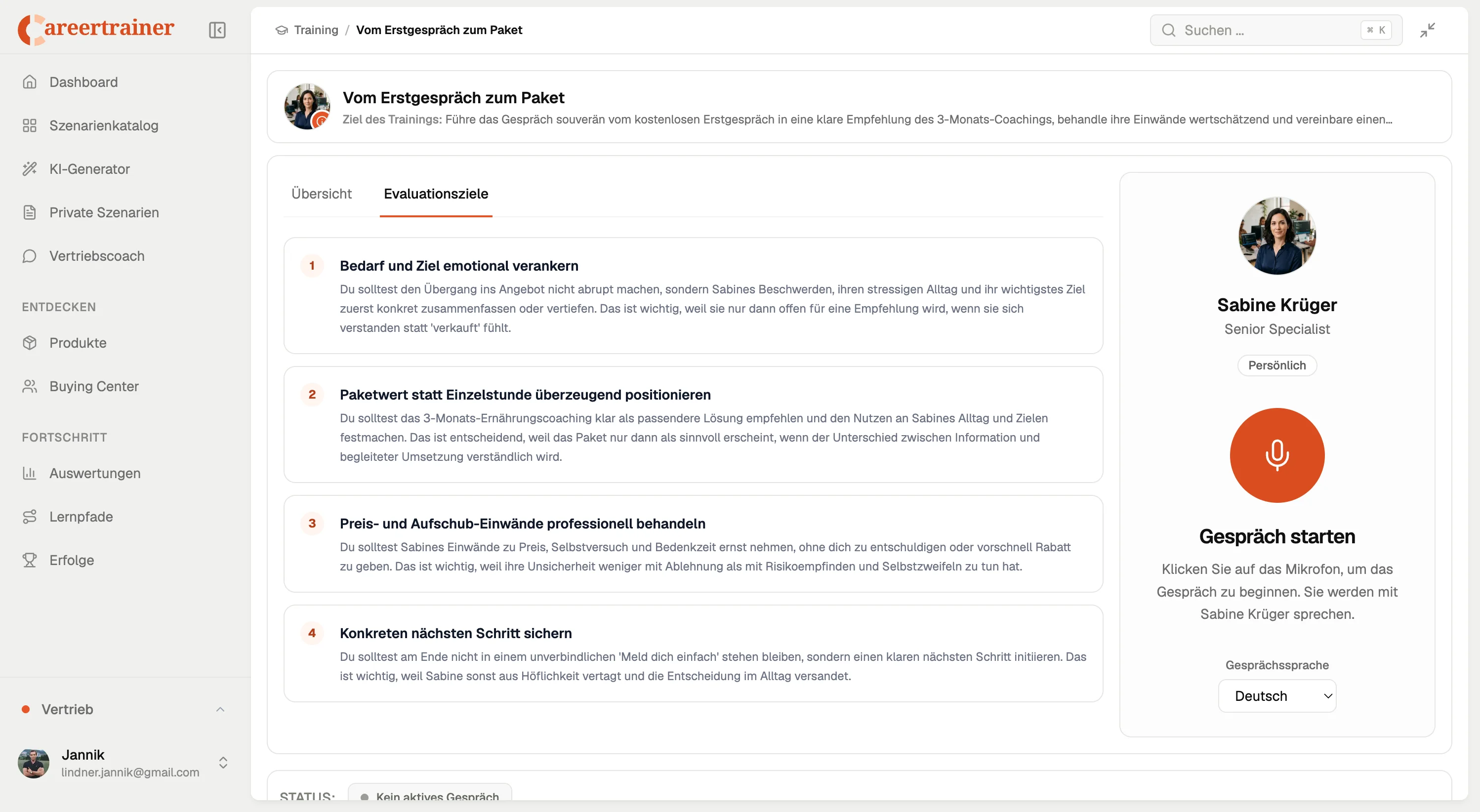
Task: Click the Vertriebscoach chat bubble icon
Action: click(30, 256)
